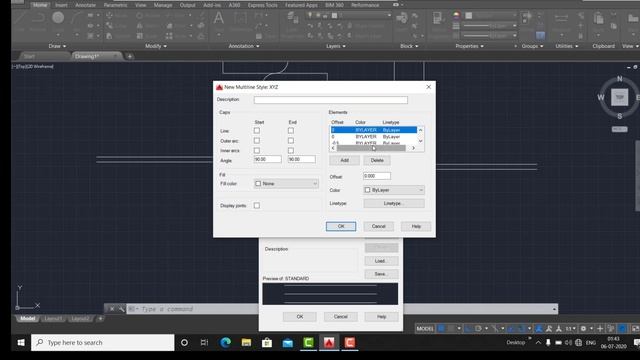640x360 pixels.
Task: Click the command line close X icon
Action: tap(112, 309)
